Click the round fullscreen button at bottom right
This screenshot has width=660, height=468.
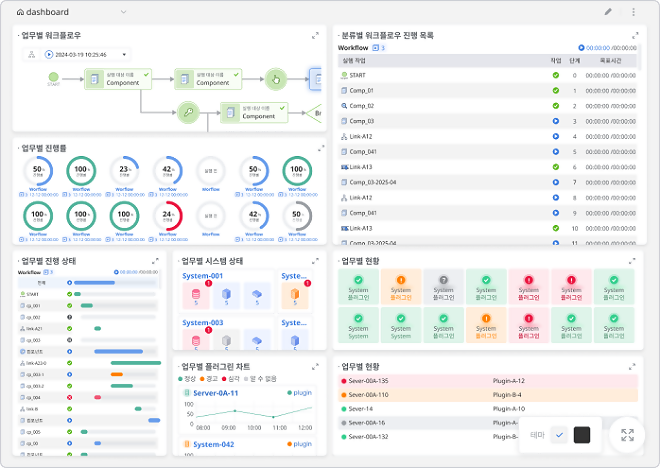[627, 435]
